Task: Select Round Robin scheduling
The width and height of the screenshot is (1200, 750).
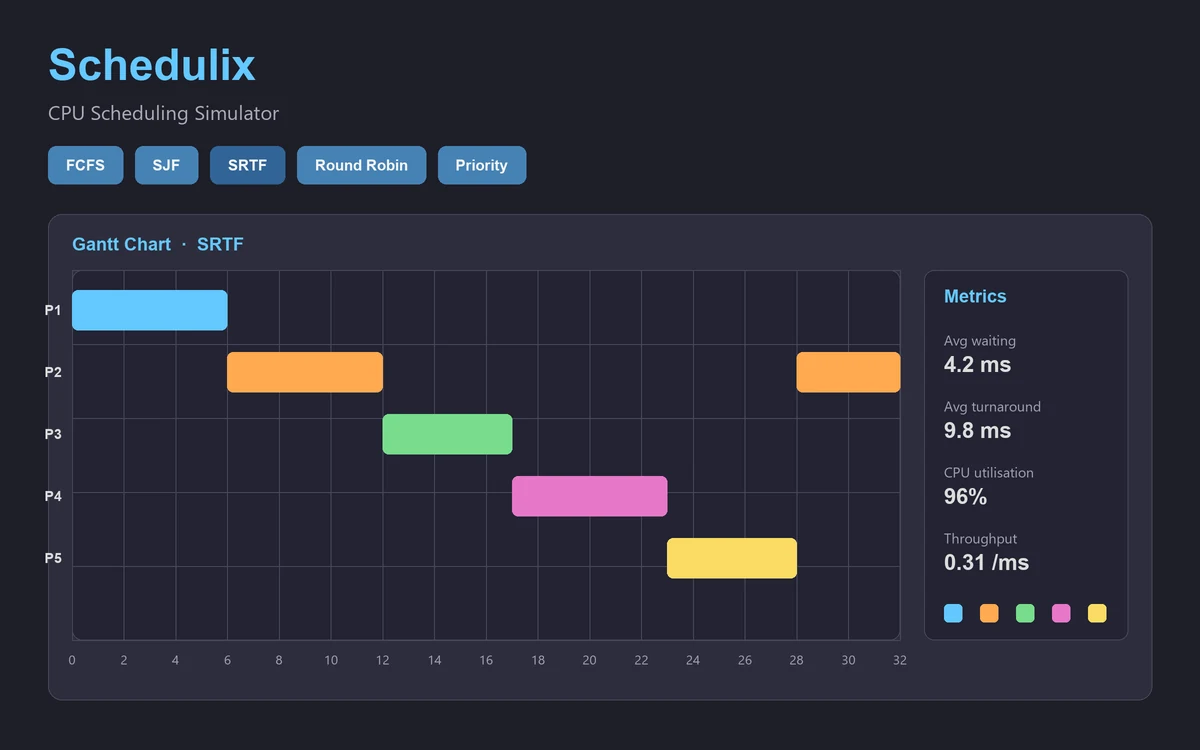Action: point(361,165)
